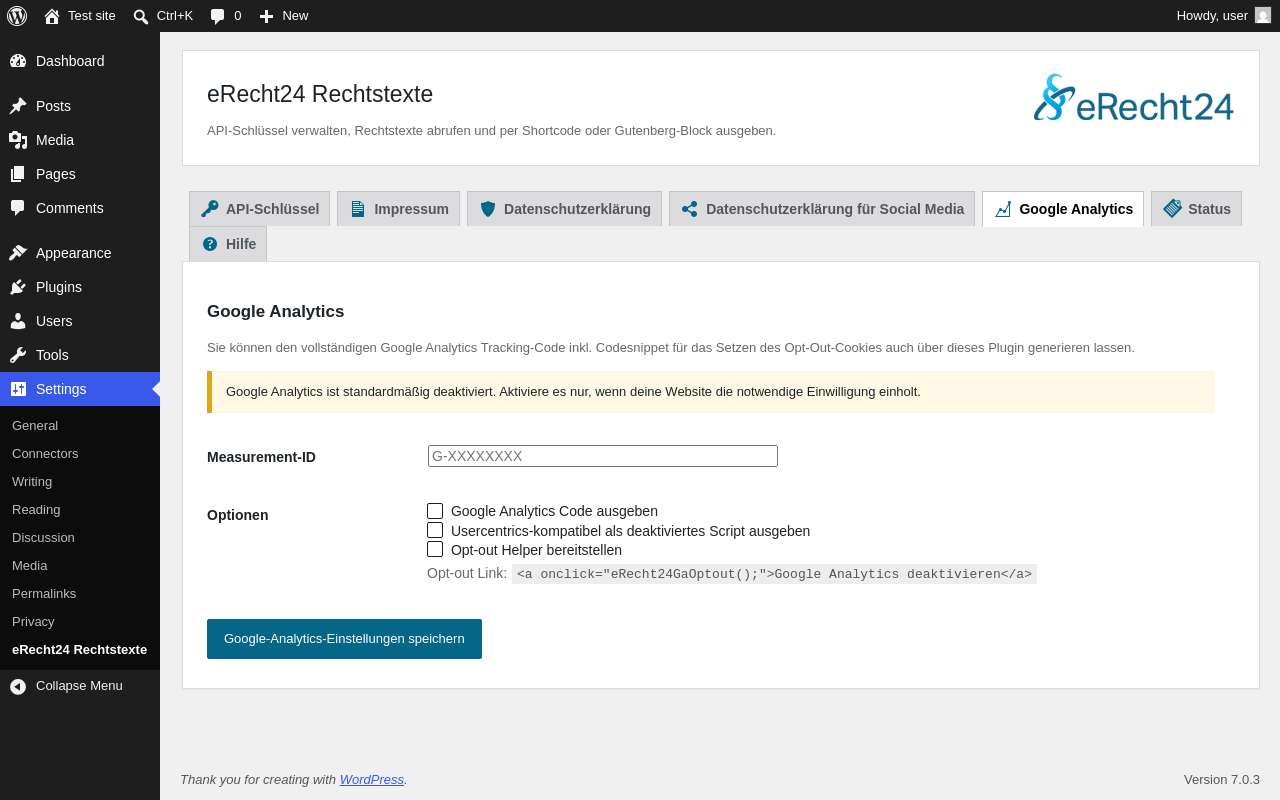Click the WordPress logo in admin bar
Viewport: 1280px width, 800px height.
(x=17, y=16)
